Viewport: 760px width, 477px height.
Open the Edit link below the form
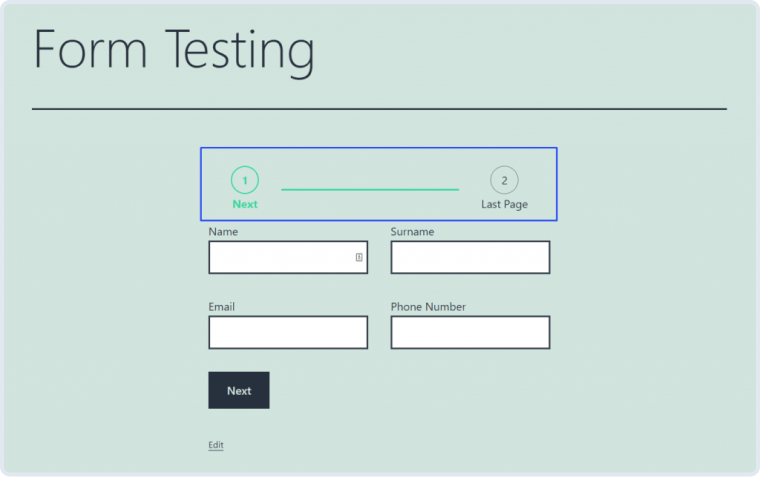216,445
